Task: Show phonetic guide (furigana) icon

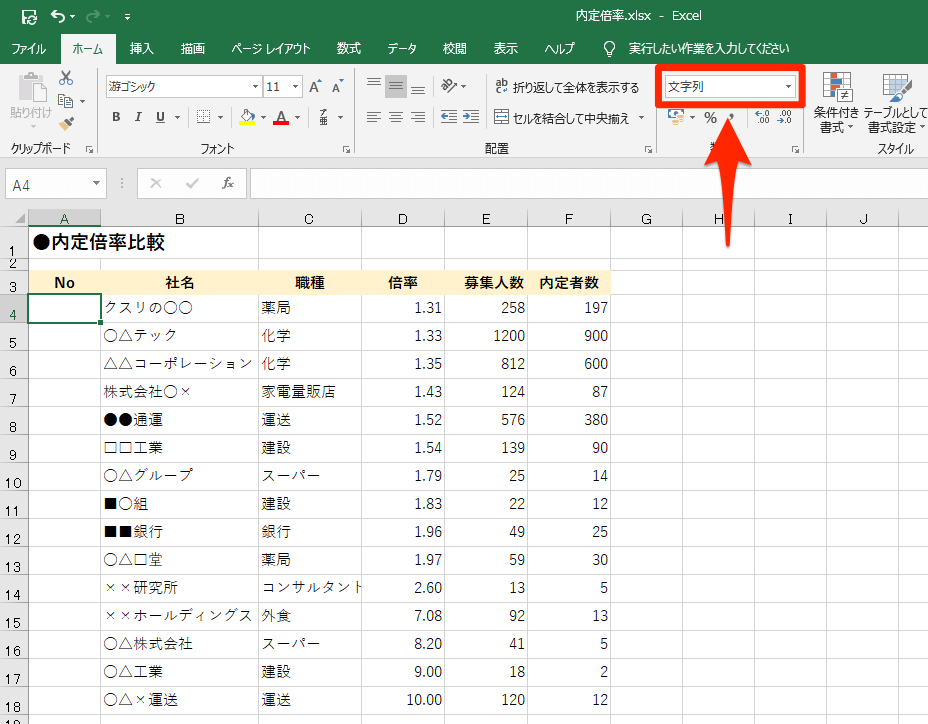Action: pyautogui.click(x=324, y=117)
